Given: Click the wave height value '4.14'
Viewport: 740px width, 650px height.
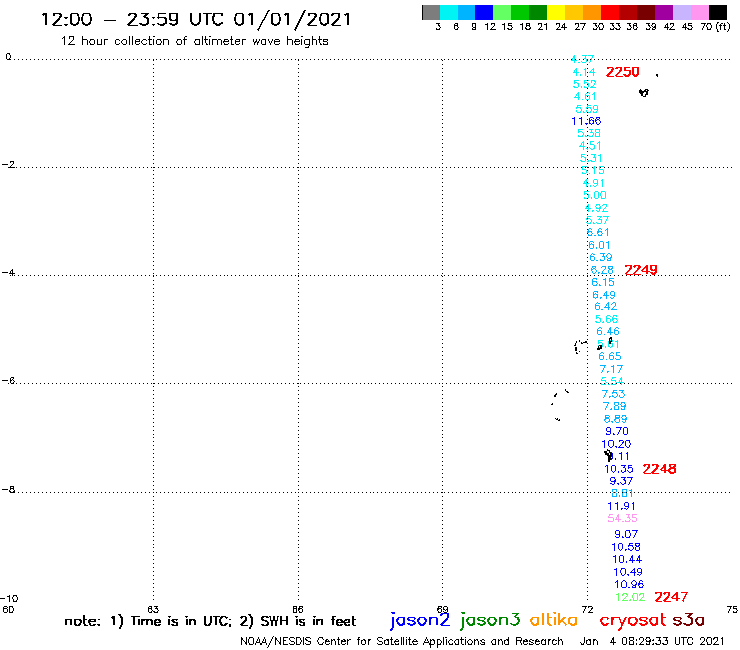Looking at the screenshot, I should click(x=584, y=72).
